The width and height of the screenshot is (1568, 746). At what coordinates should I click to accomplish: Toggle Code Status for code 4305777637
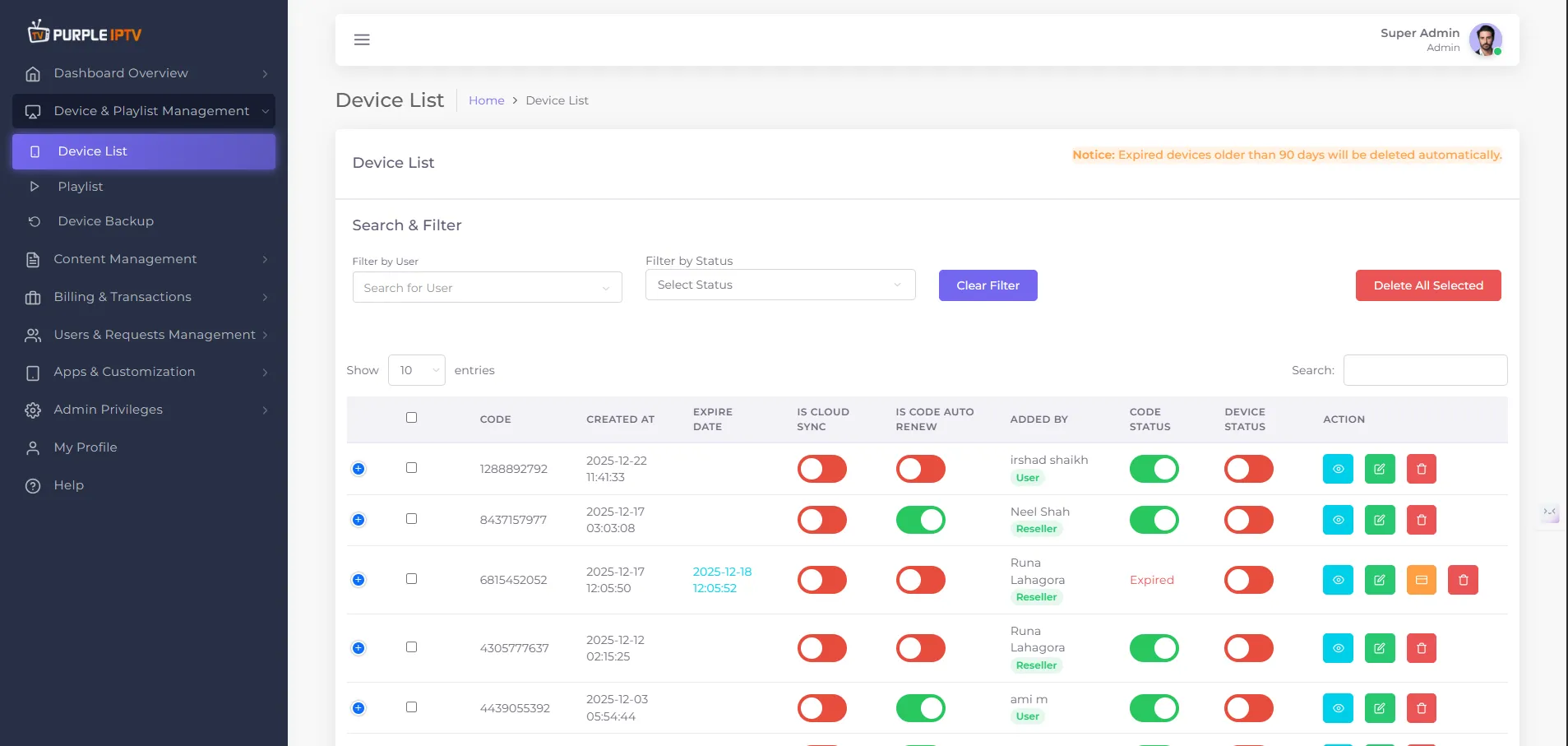1154,648
